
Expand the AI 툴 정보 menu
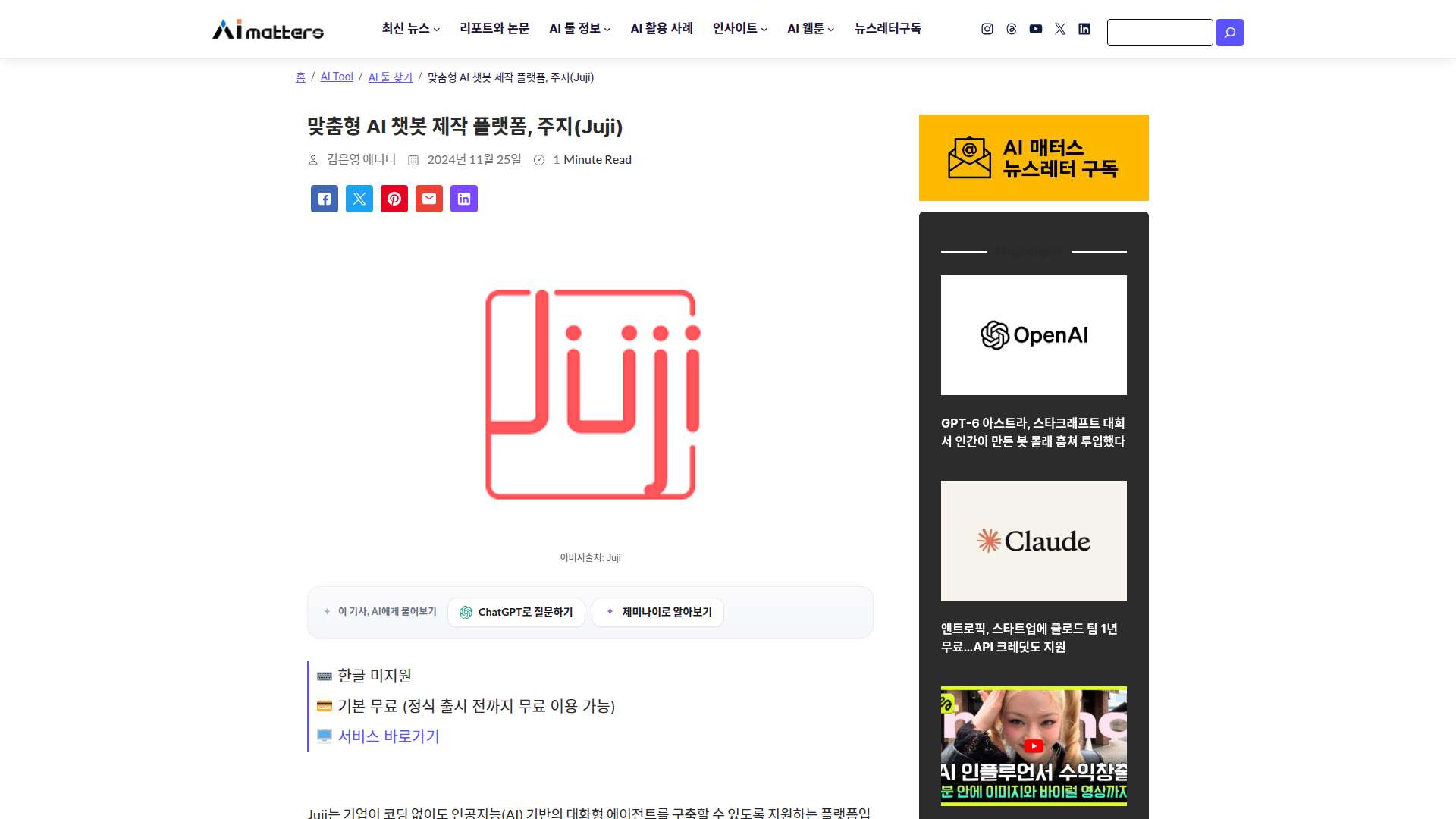pyautogui.click(x=579, y=29)
